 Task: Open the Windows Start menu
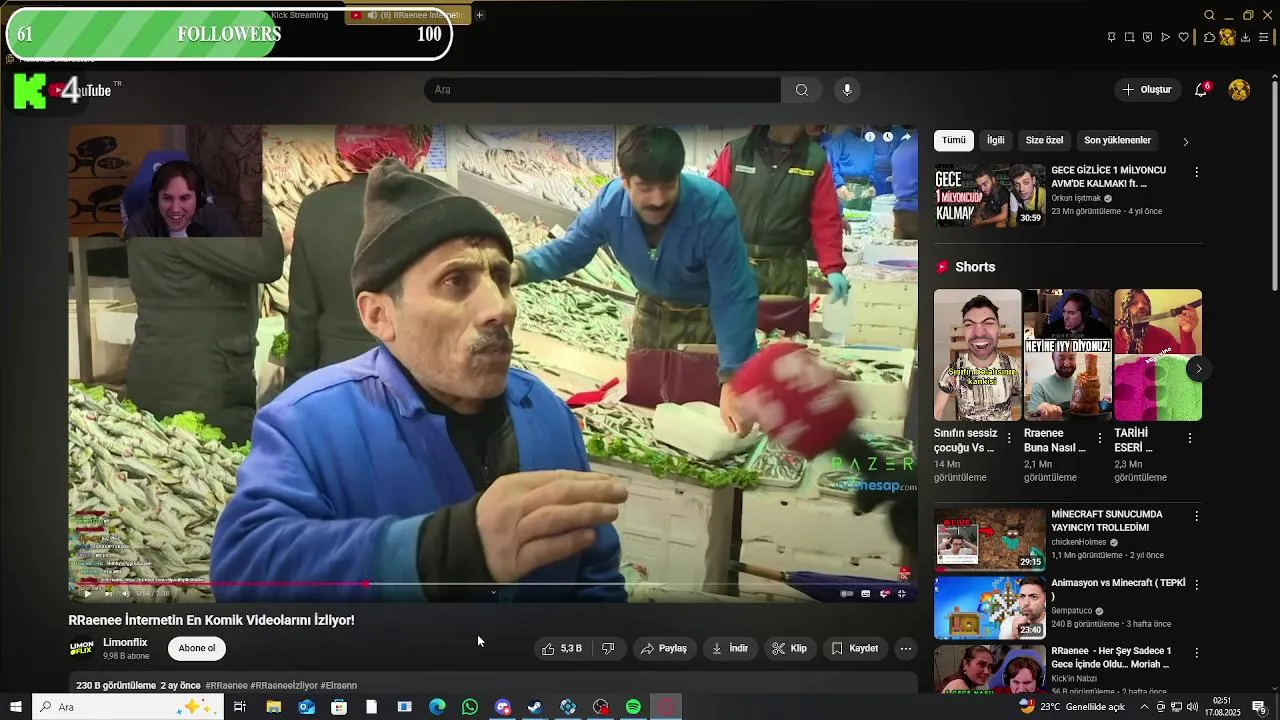(x=15, y=707)
